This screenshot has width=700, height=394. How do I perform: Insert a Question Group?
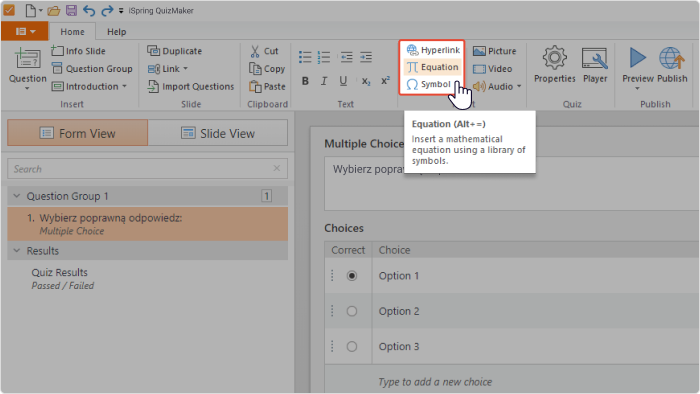(x=92, y=69)
